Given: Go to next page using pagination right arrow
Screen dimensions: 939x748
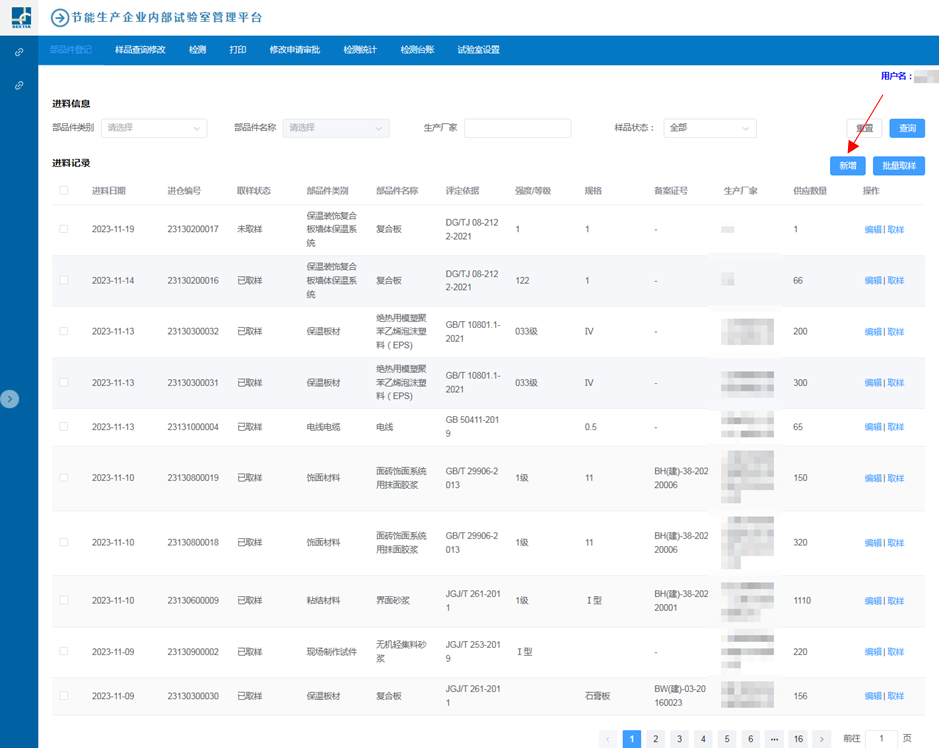Looking at the screenshot, I should pos(822,739).
